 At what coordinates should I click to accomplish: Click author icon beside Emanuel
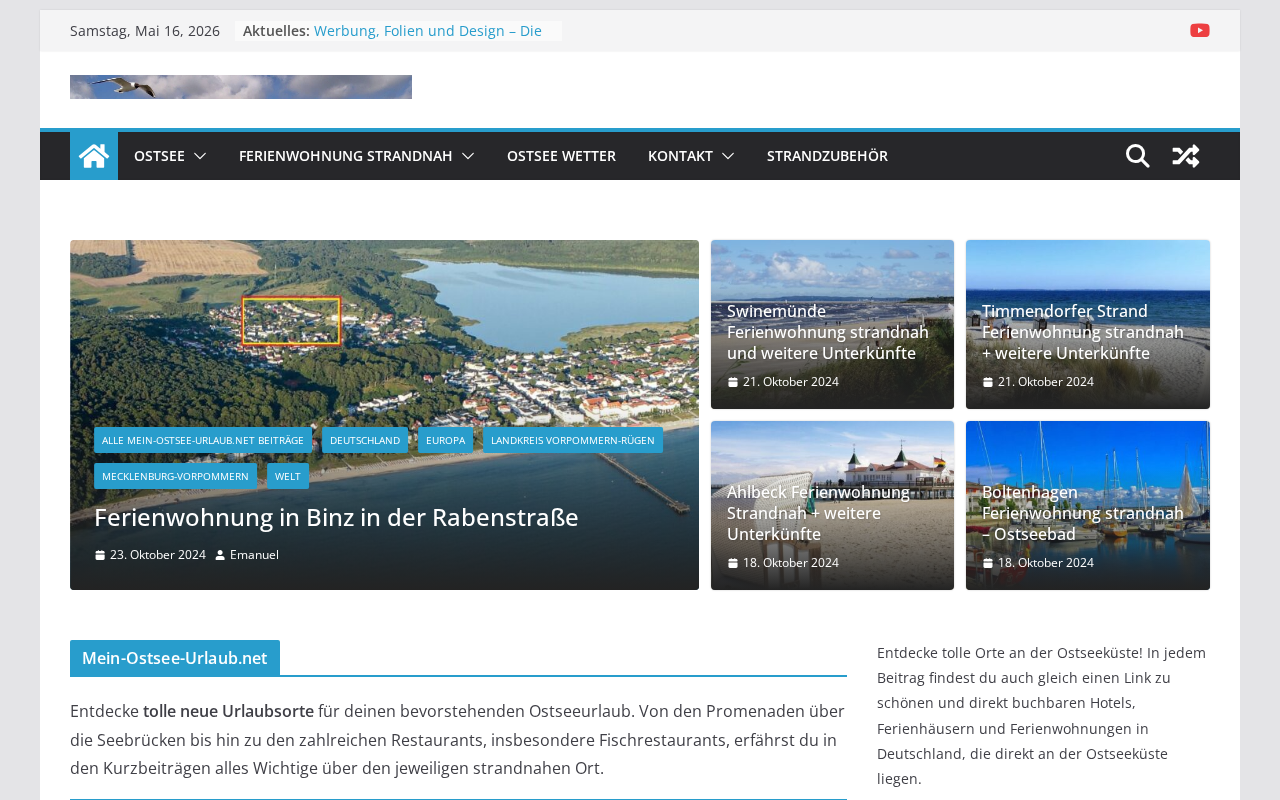click(220, 555)
